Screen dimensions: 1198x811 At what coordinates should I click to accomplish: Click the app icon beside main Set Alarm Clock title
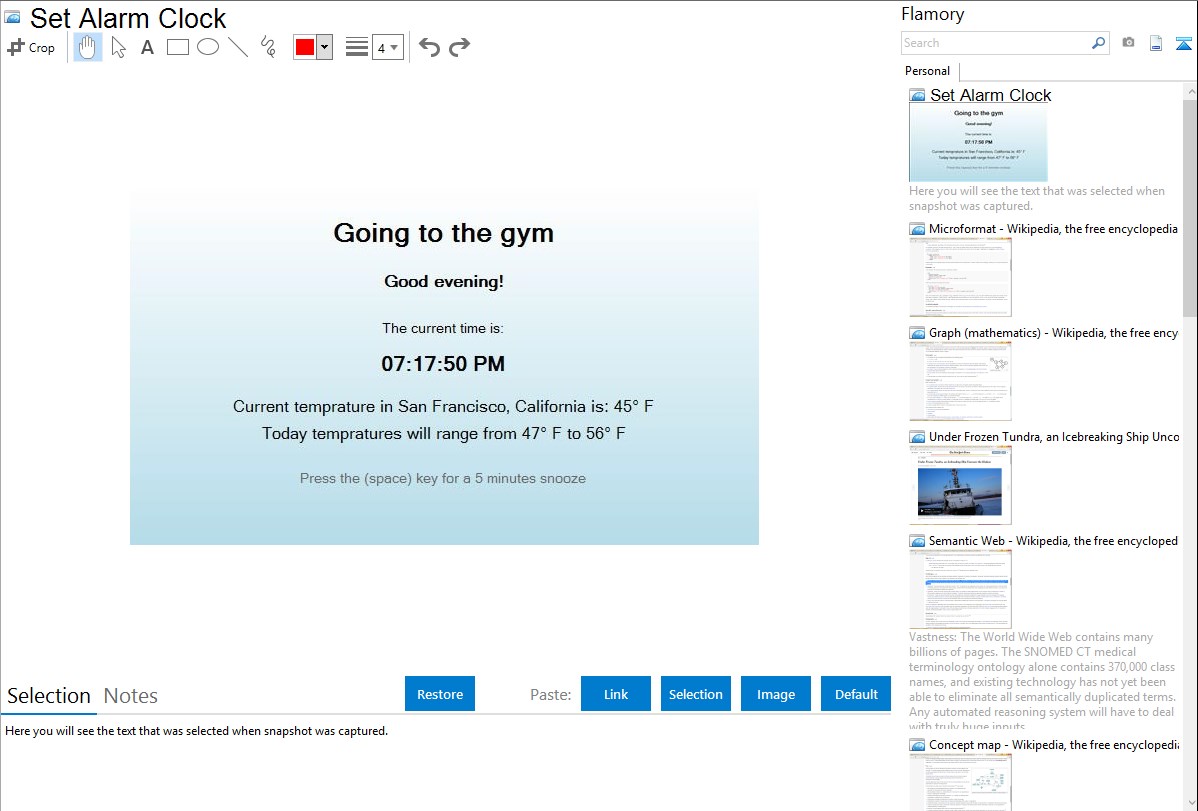[x=13, y=17]
